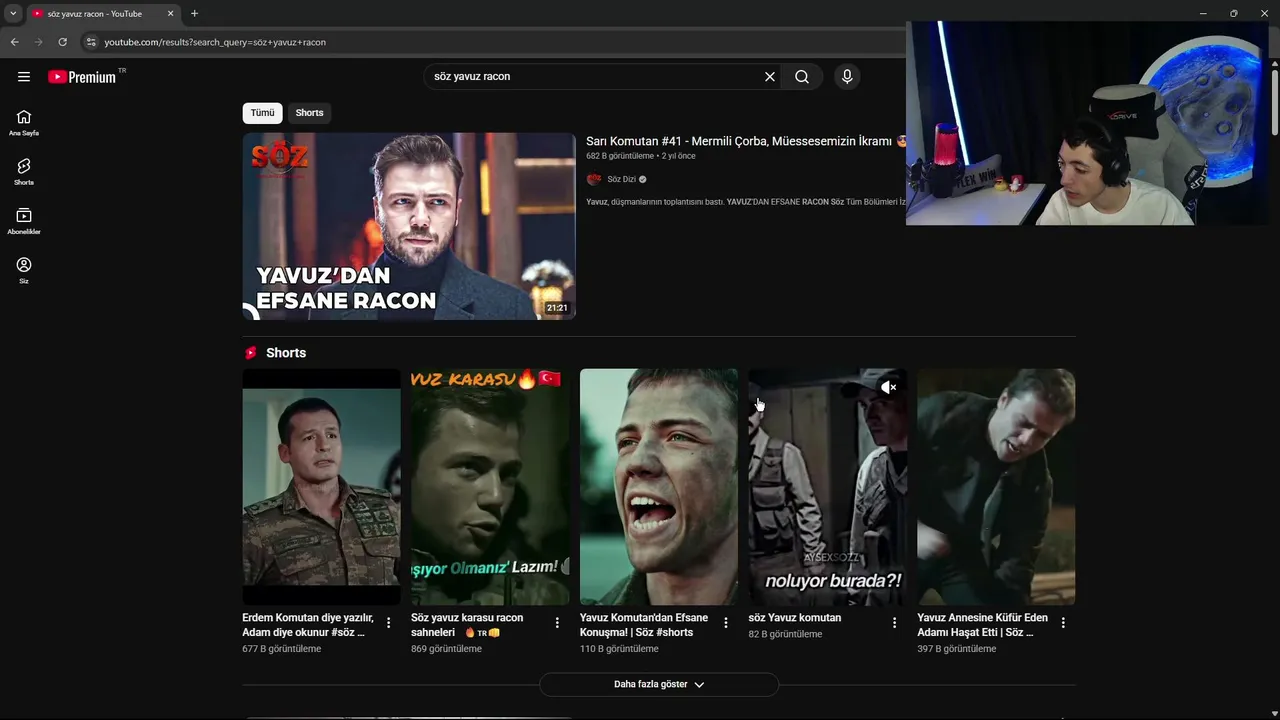Open the tab search dropdown arrow
This screenshot has width=1280, height=720.
tap(13, 13)
